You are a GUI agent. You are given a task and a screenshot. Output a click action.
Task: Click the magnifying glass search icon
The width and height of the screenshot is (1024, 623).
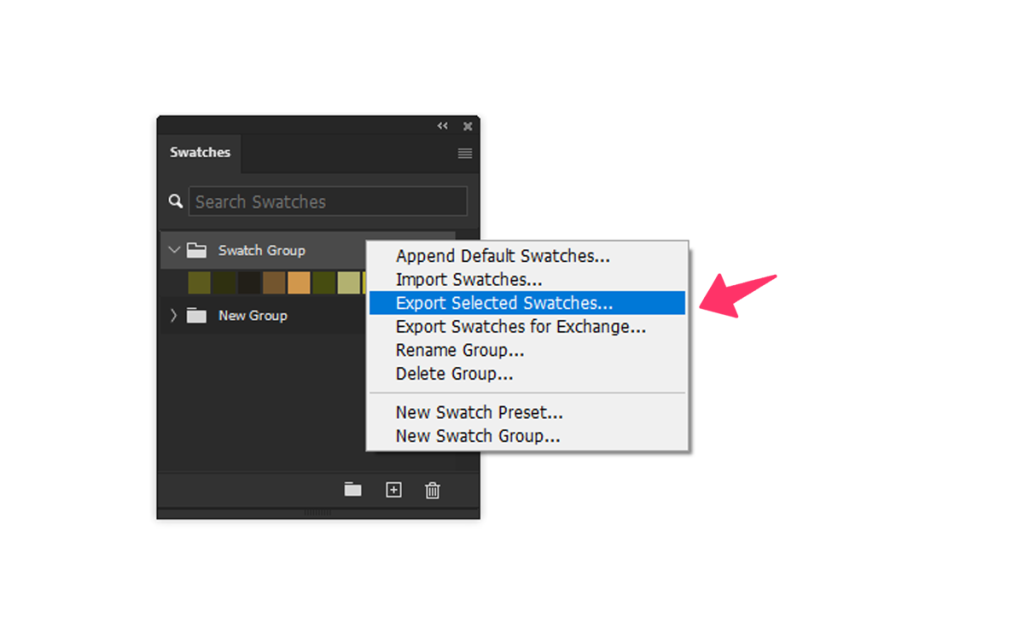[175, 201]
